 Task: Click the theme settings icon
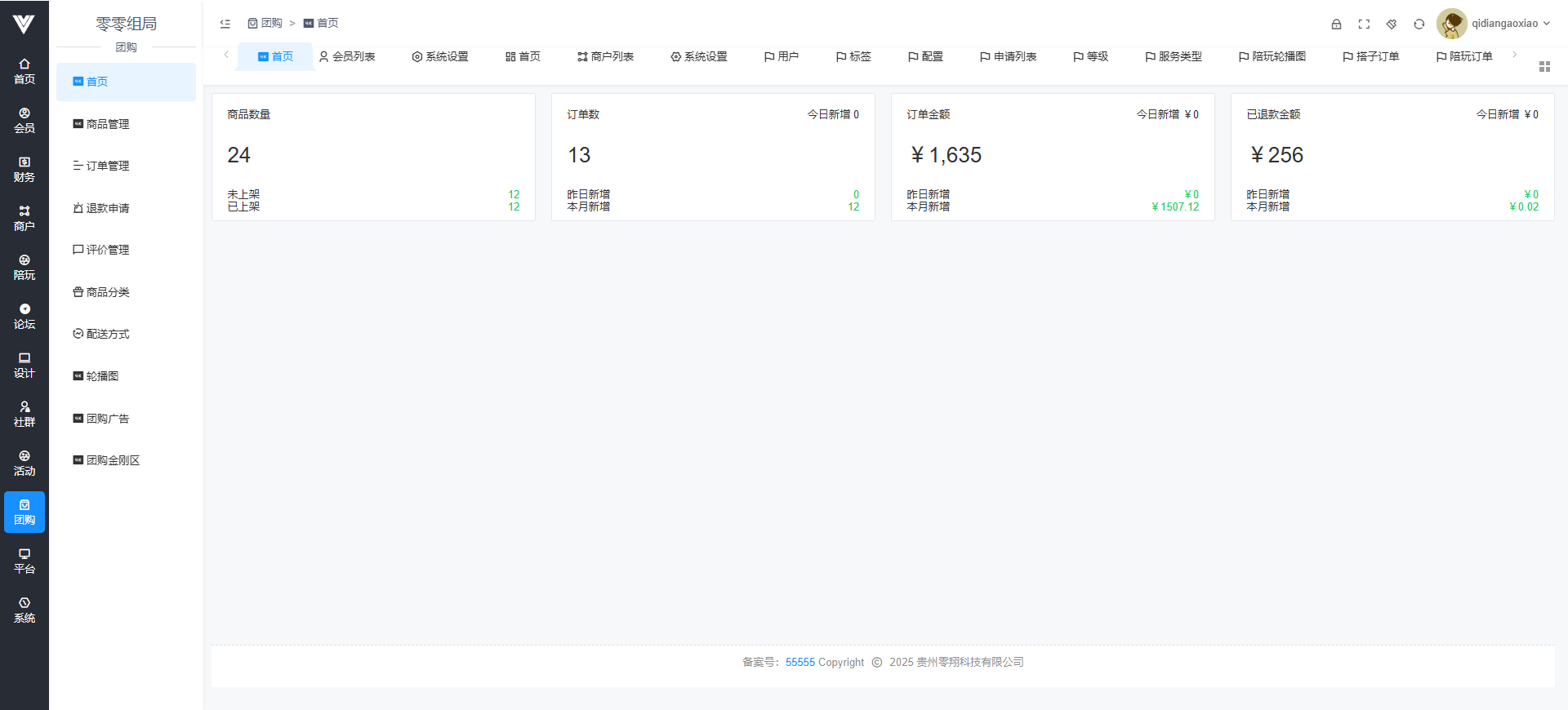1392,24
